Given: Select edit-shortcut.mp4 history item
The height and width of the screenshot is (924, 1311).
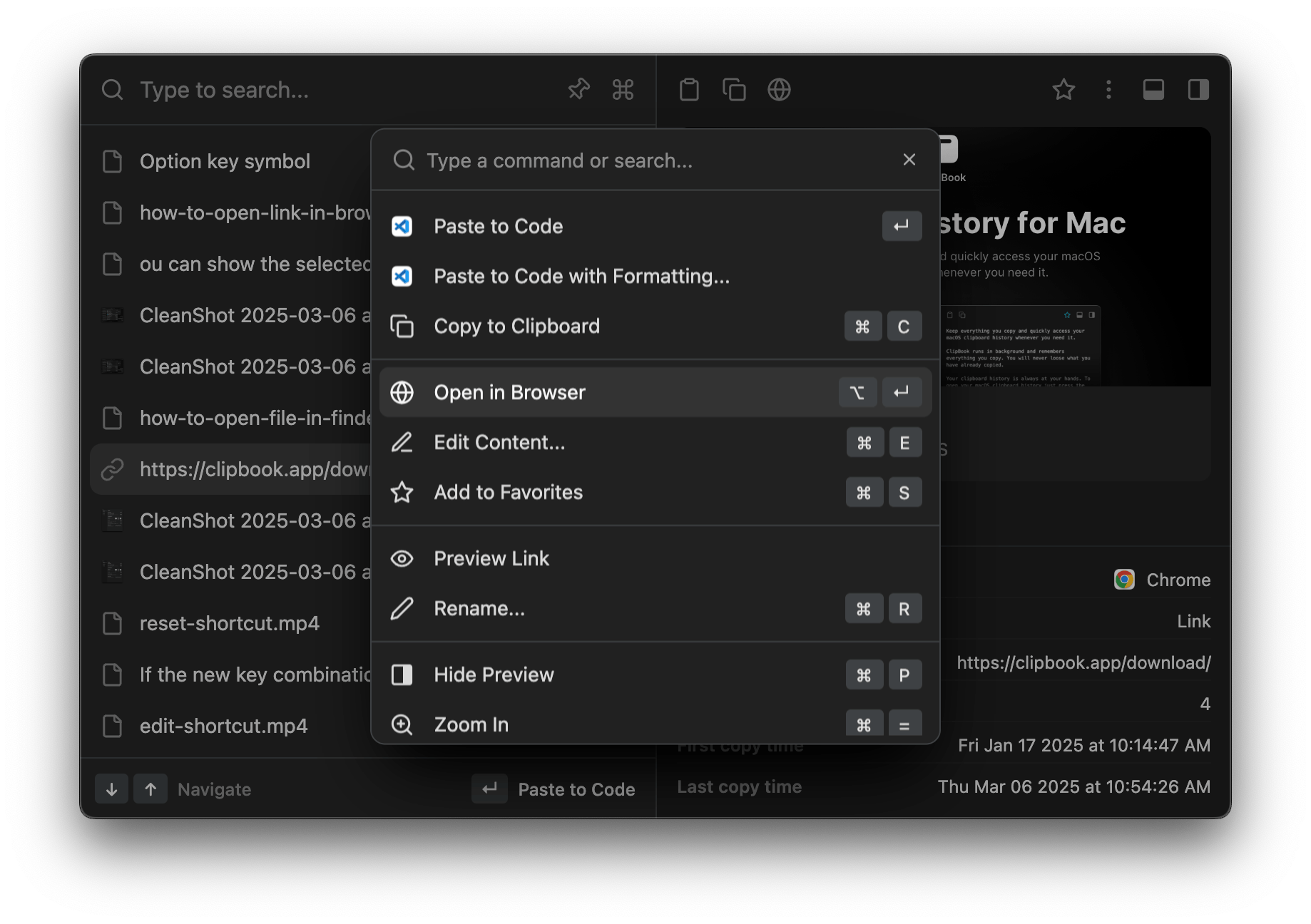Looking at the screenshot, I should pos(232,726).
